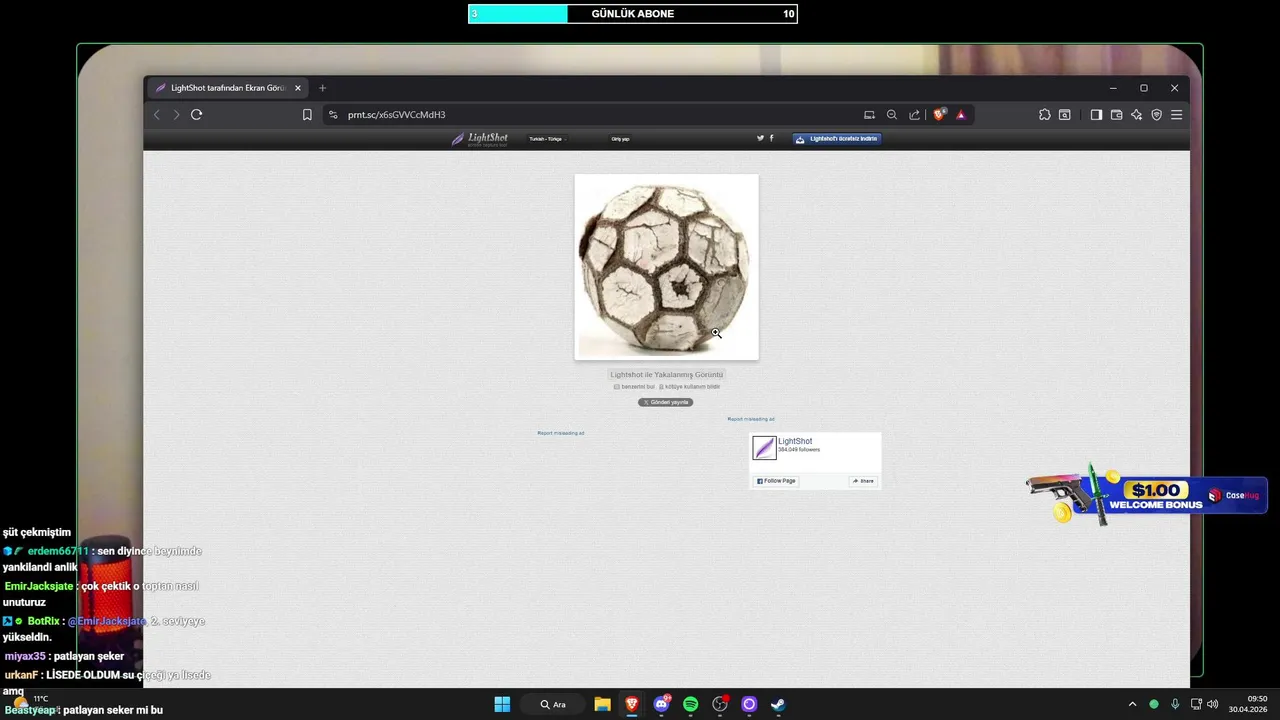Image resolution: width=1280 pixels, height=720 pixels.
Task: Open the extensions puzzle icon
Action: (1045, 115)
